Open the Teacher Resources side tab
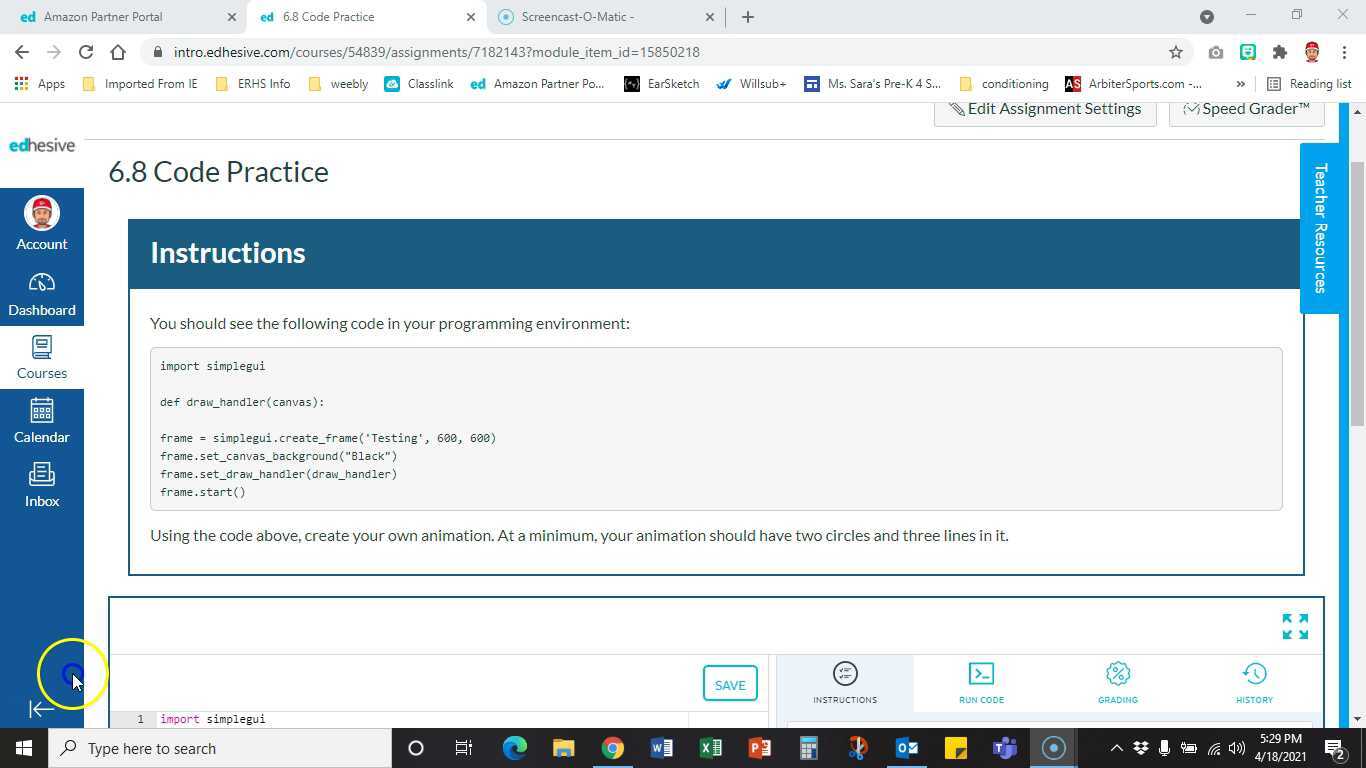This screenshot has width=1366, height=768. coord(1320,228)
